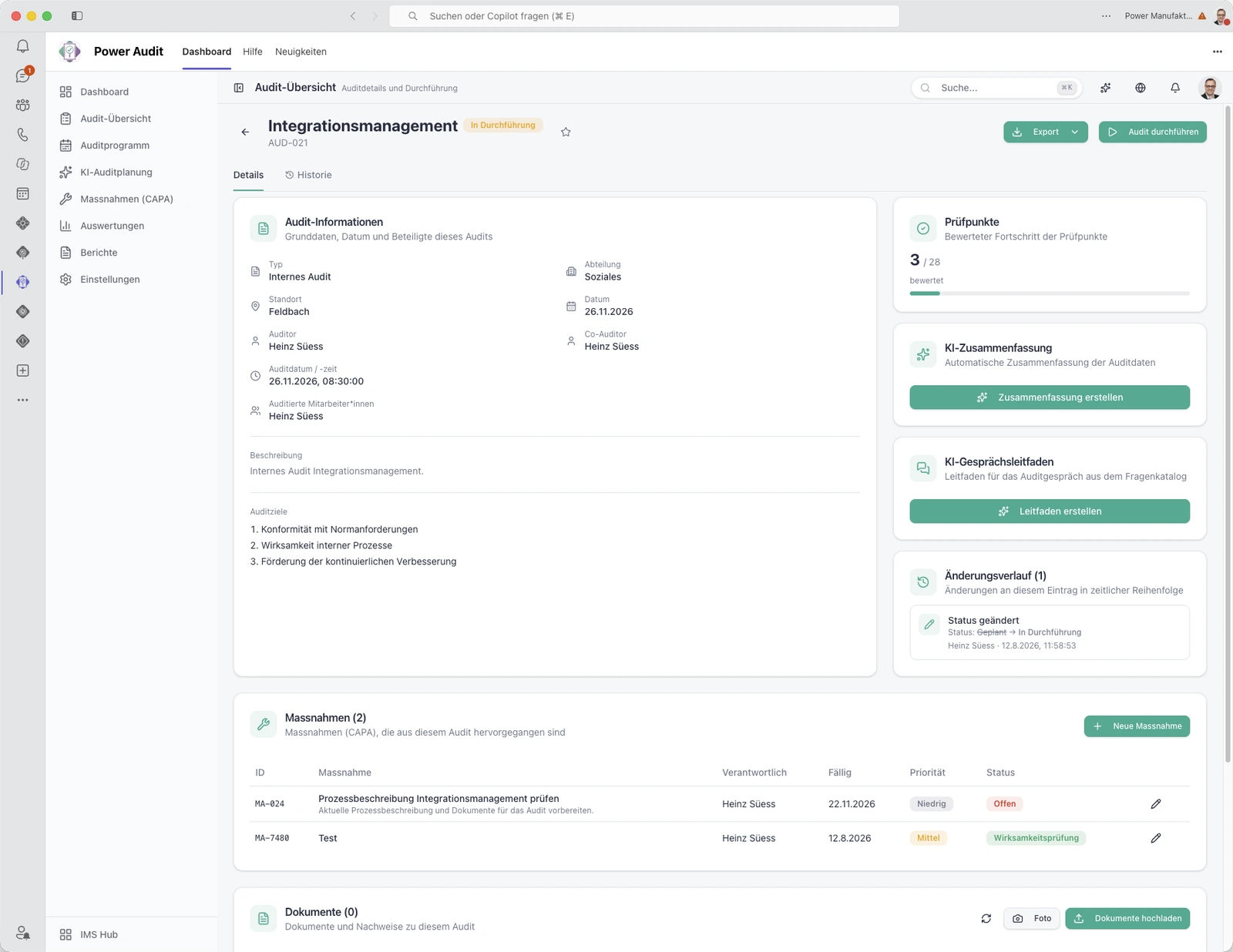Click Zusammenfassung erstellen button

click(1050, 397)
